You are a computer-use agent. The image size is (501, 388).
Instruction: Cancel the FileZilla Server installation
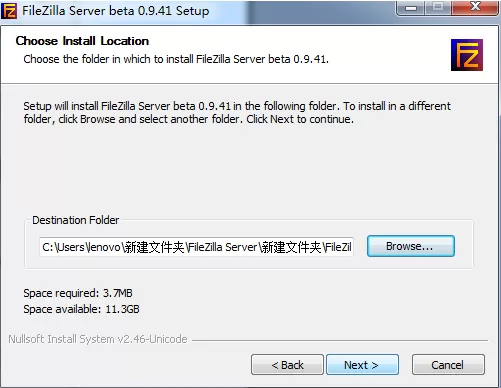[448, 365]
